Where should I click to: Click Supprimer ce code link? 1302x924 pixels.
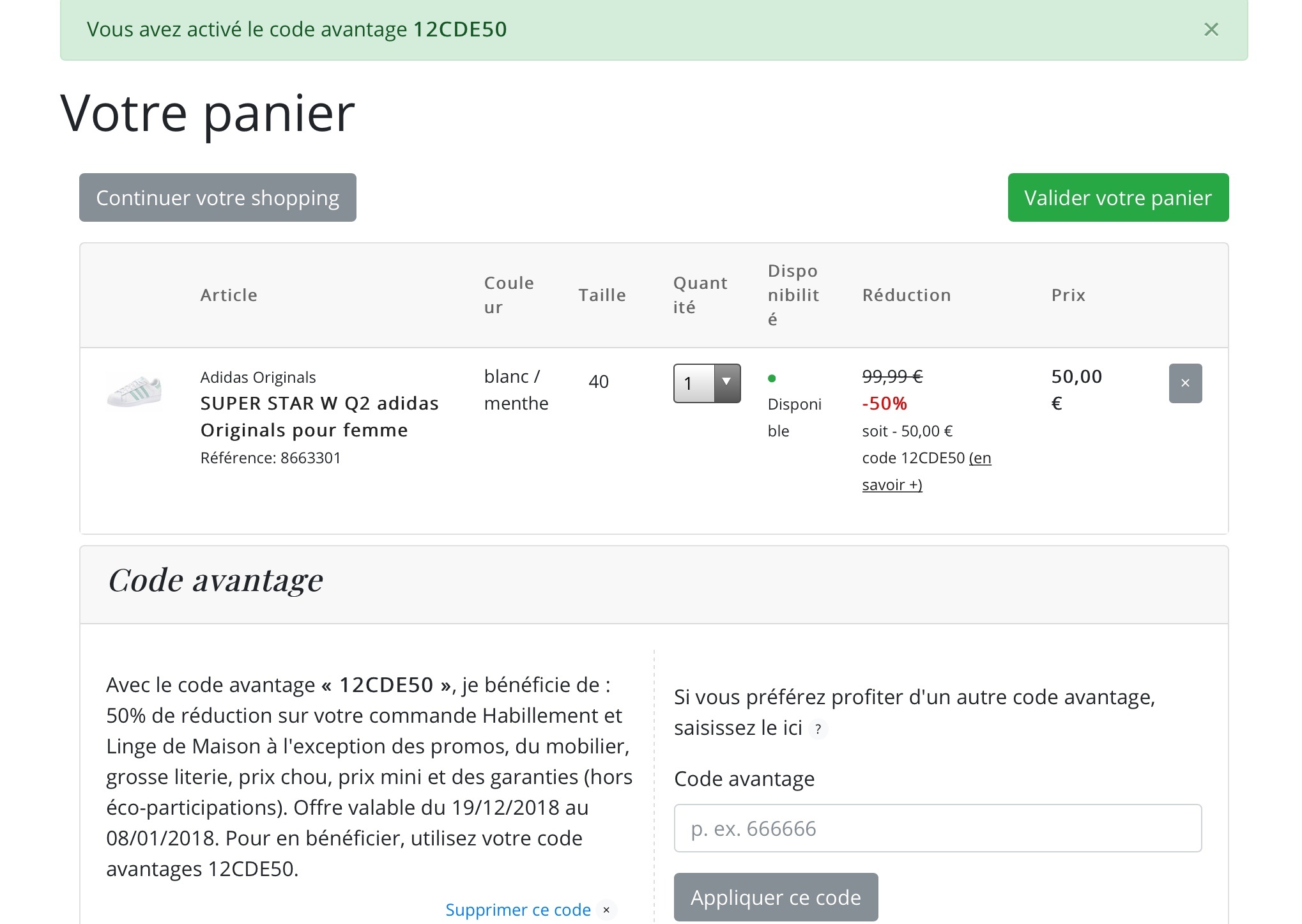point(517,909)
